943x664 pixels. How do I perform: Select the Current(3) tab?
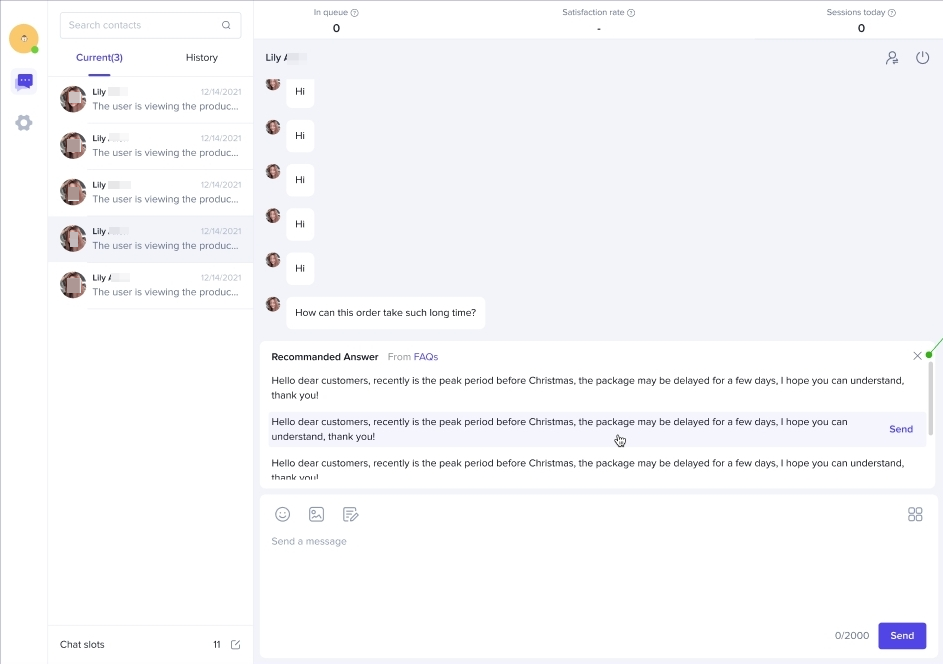[x=99, y=58]
